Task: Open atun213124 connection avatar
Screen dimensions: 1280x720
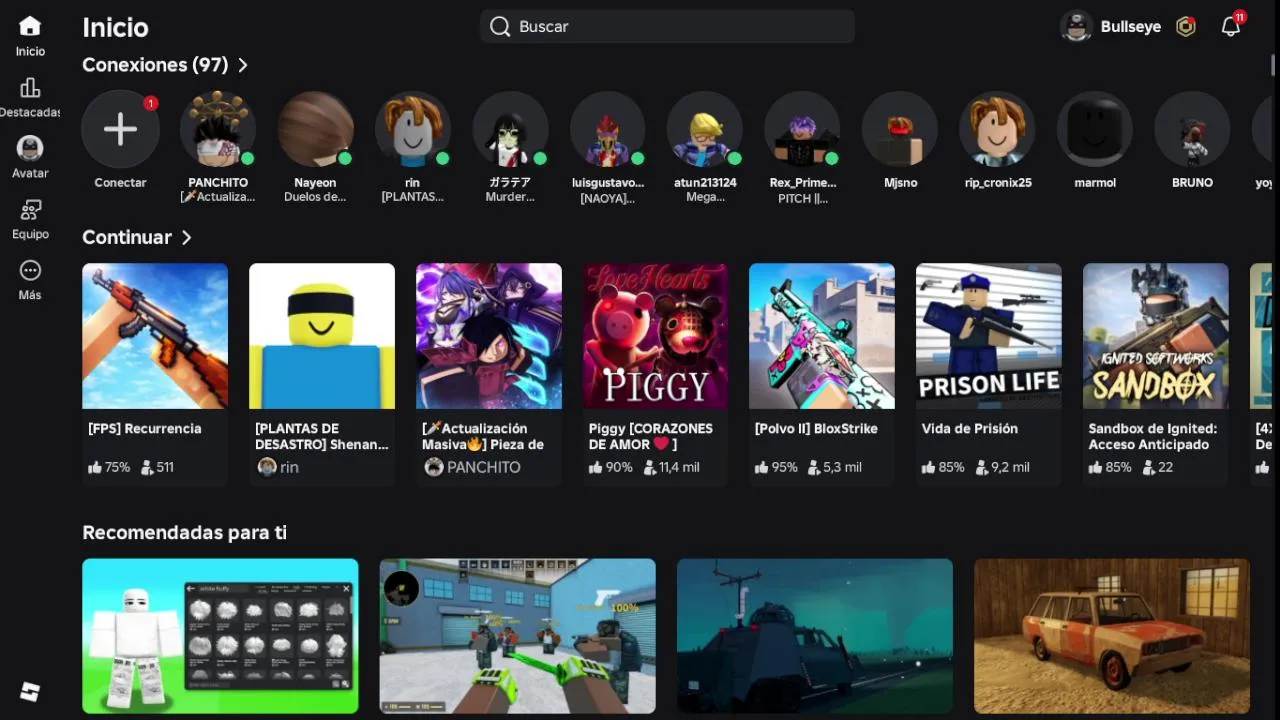Action: pos(705,129)
